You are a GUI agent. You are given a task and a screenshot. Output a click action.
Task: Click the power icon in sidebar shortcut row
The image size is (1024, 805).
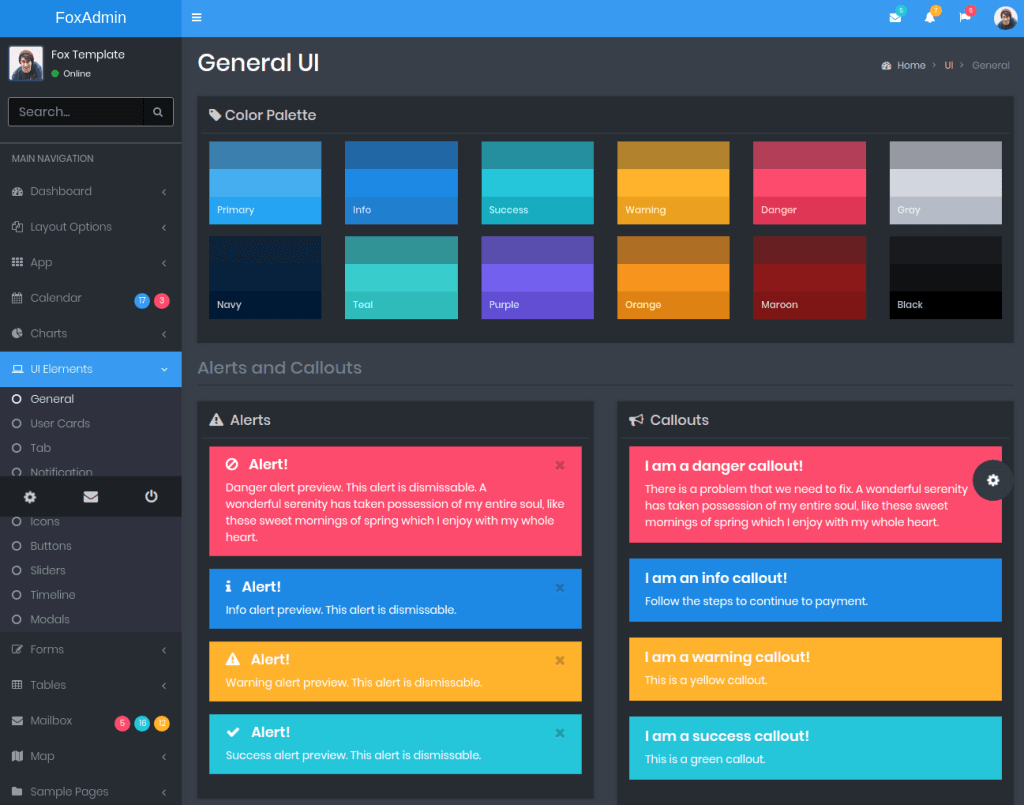click(x=151, y=497)
